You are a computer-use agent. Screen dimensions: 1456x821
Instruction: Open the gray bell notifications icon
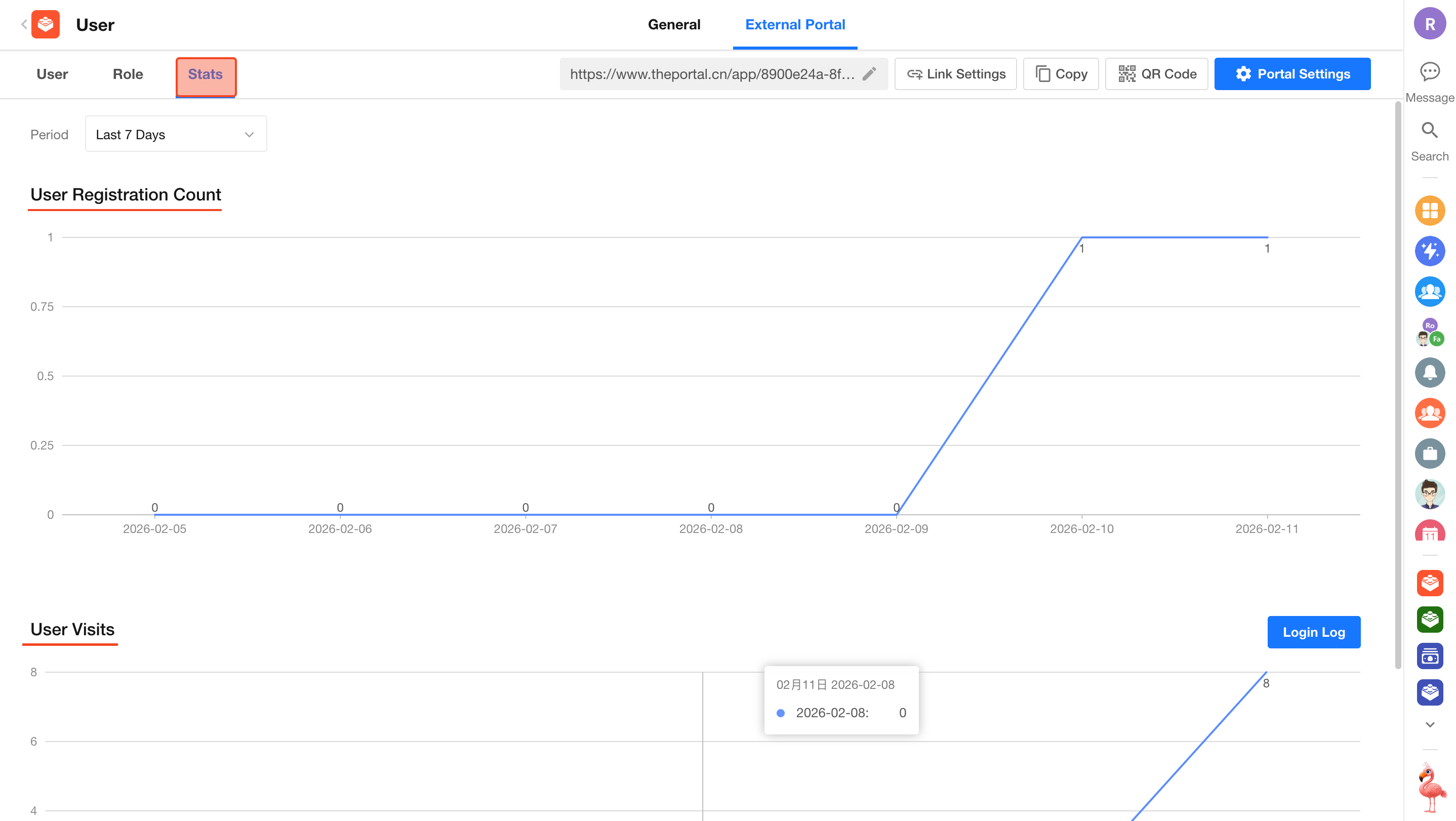point(1430,373)
